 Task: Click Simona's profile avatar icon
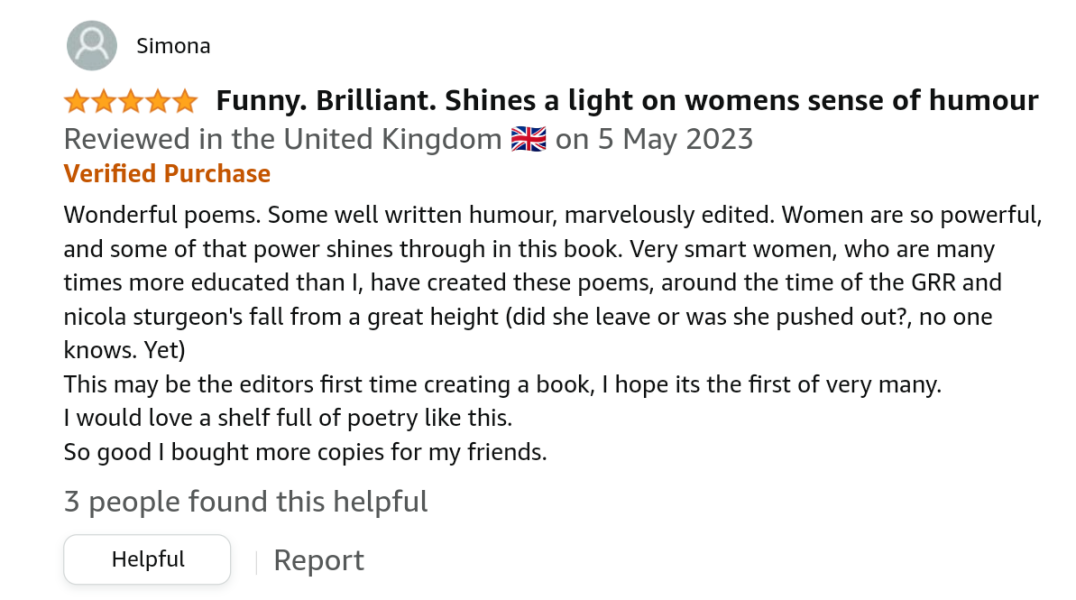91,45
